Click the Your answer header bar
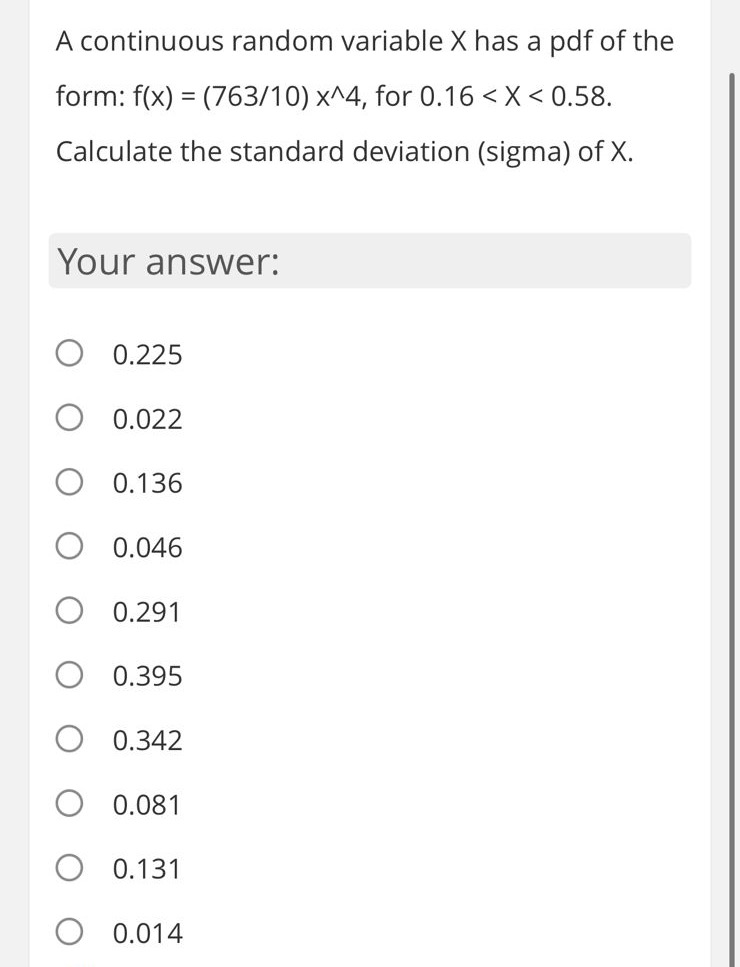The height and width of the screenshot is (967, 740). [370, 260]
